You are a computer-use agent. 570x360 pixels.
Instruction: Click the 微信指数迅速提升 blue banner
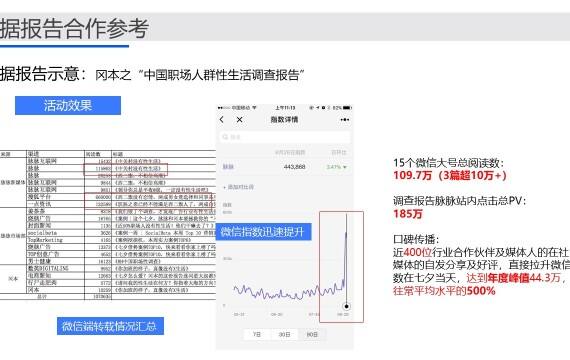[263, 232]
